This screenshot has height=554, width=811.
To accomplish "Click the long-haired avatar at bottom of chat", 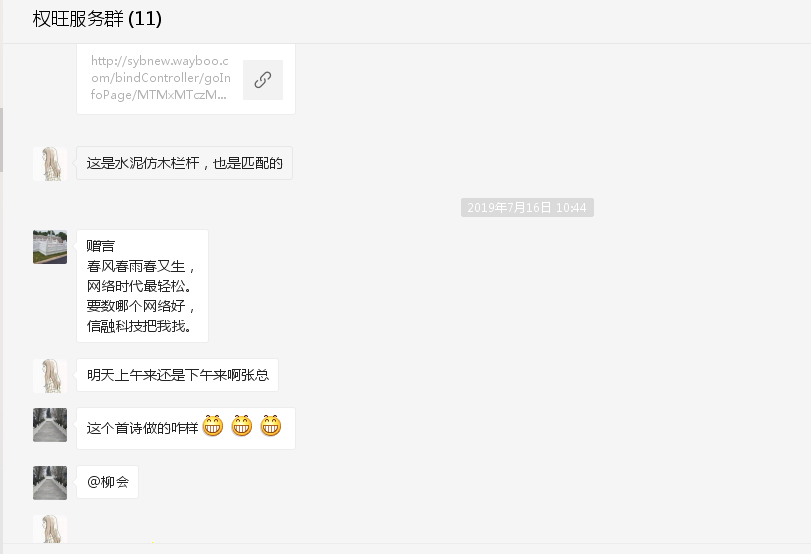I will [x=50, y=529].
